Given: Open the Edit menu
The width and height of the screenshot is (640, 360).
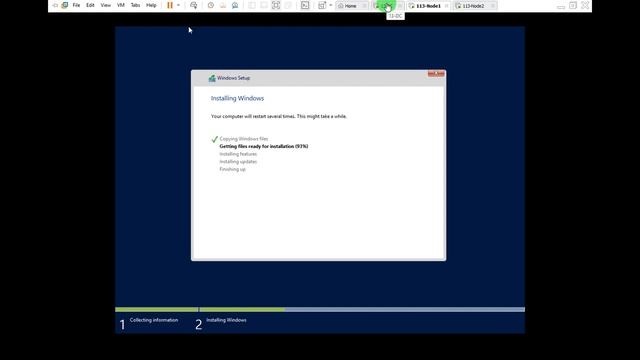Looking at the screenshot, I should [90, 5].
